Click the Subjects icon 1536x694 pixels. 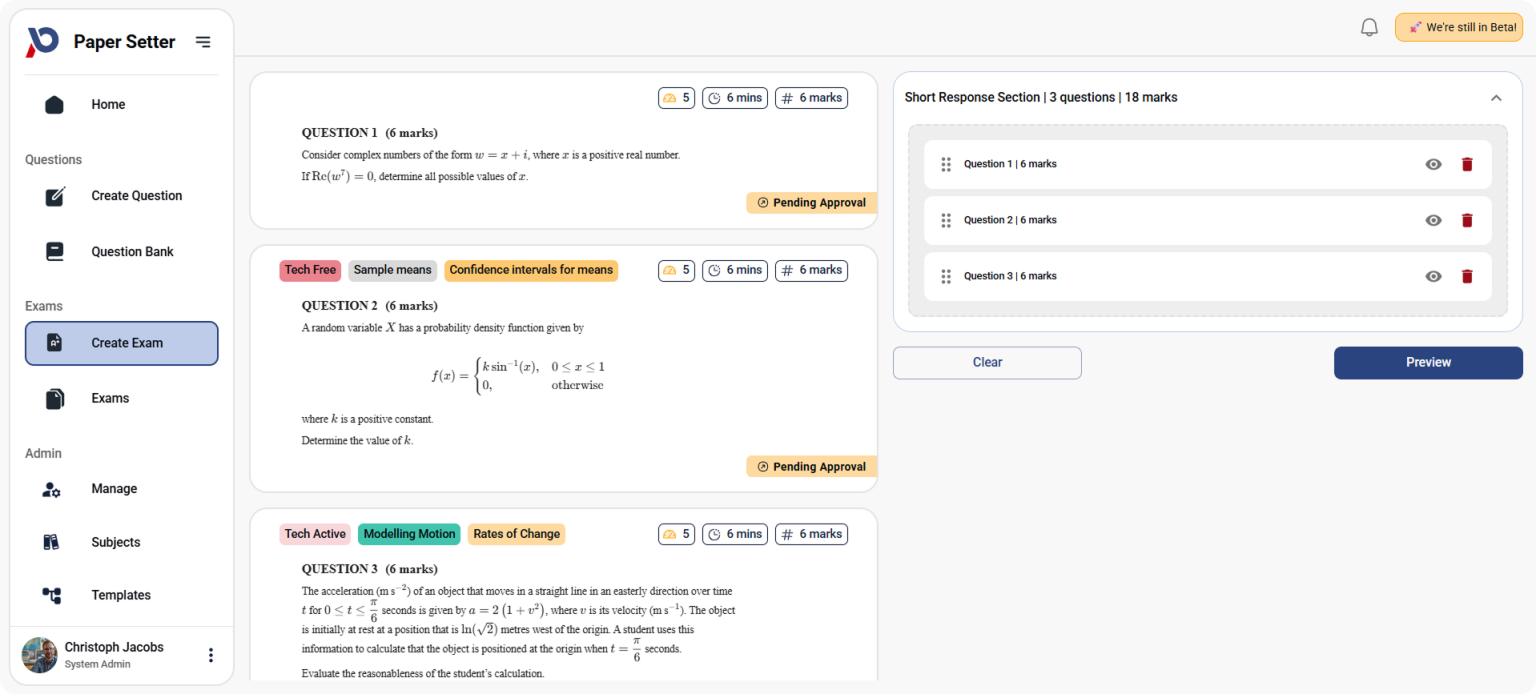54,541
